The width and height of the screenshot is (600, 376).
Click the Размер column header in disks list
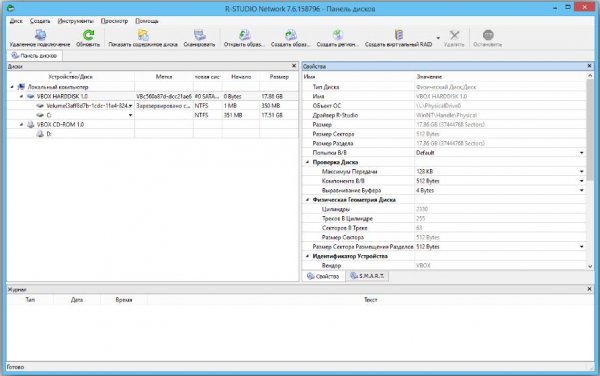coord(279,77)
